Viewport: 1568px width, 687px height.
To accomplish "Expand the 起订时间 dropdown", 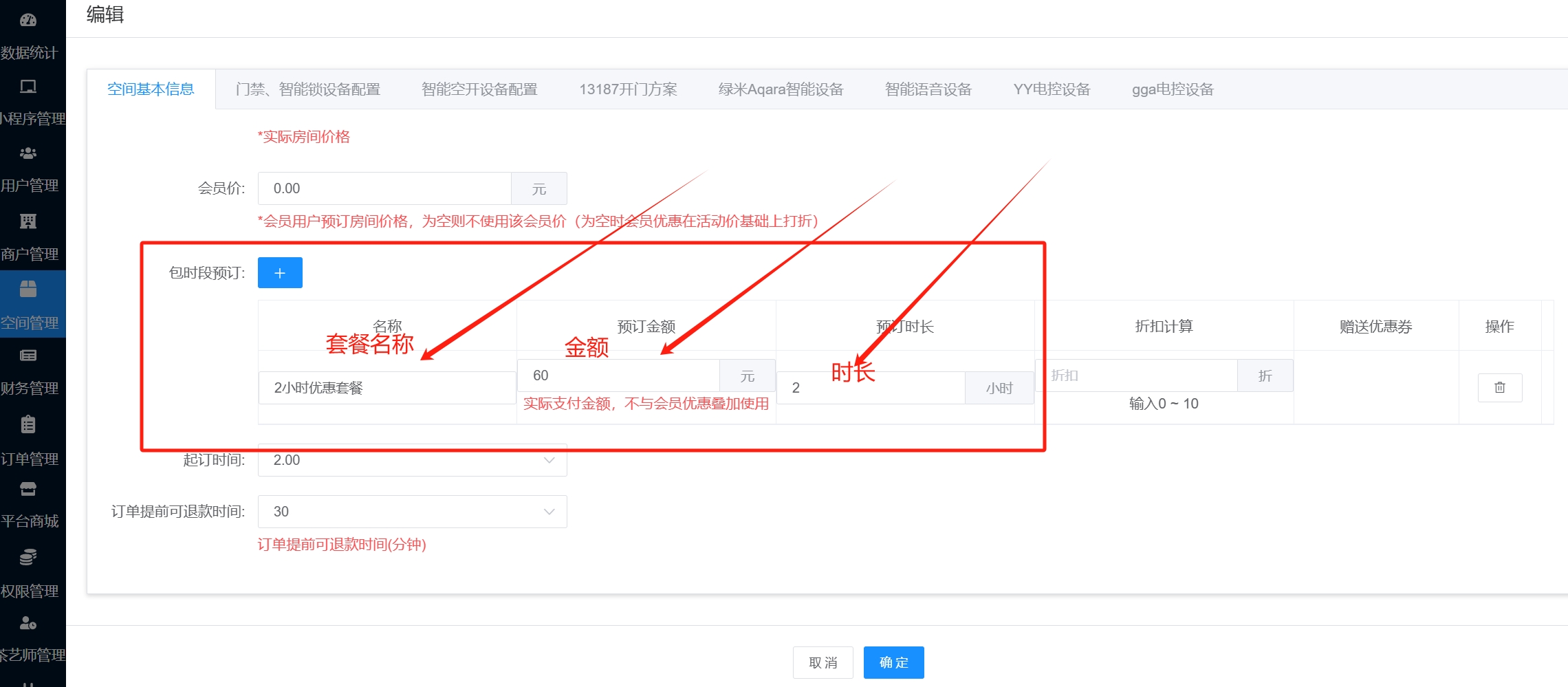I will pos(412,460).
